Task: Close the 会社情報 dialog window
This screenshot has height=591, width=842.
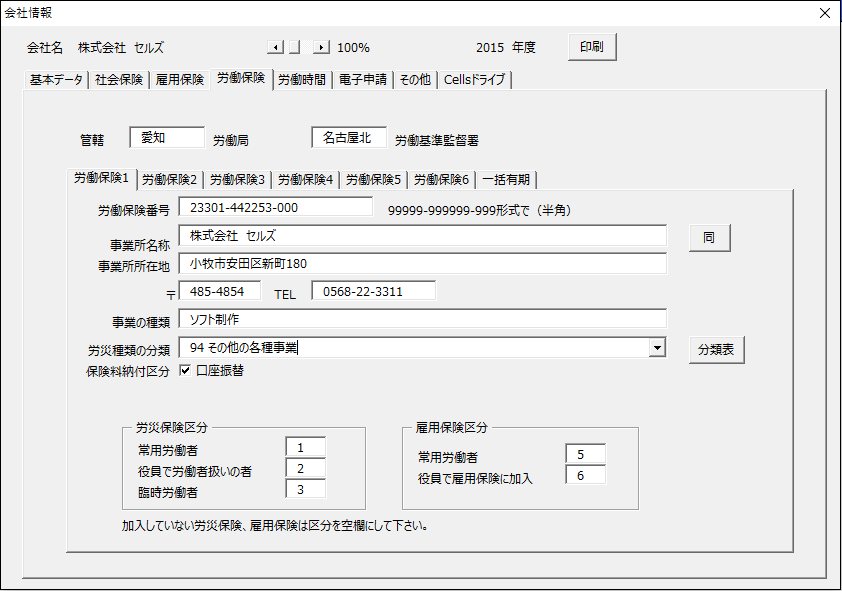Action: 824,13
